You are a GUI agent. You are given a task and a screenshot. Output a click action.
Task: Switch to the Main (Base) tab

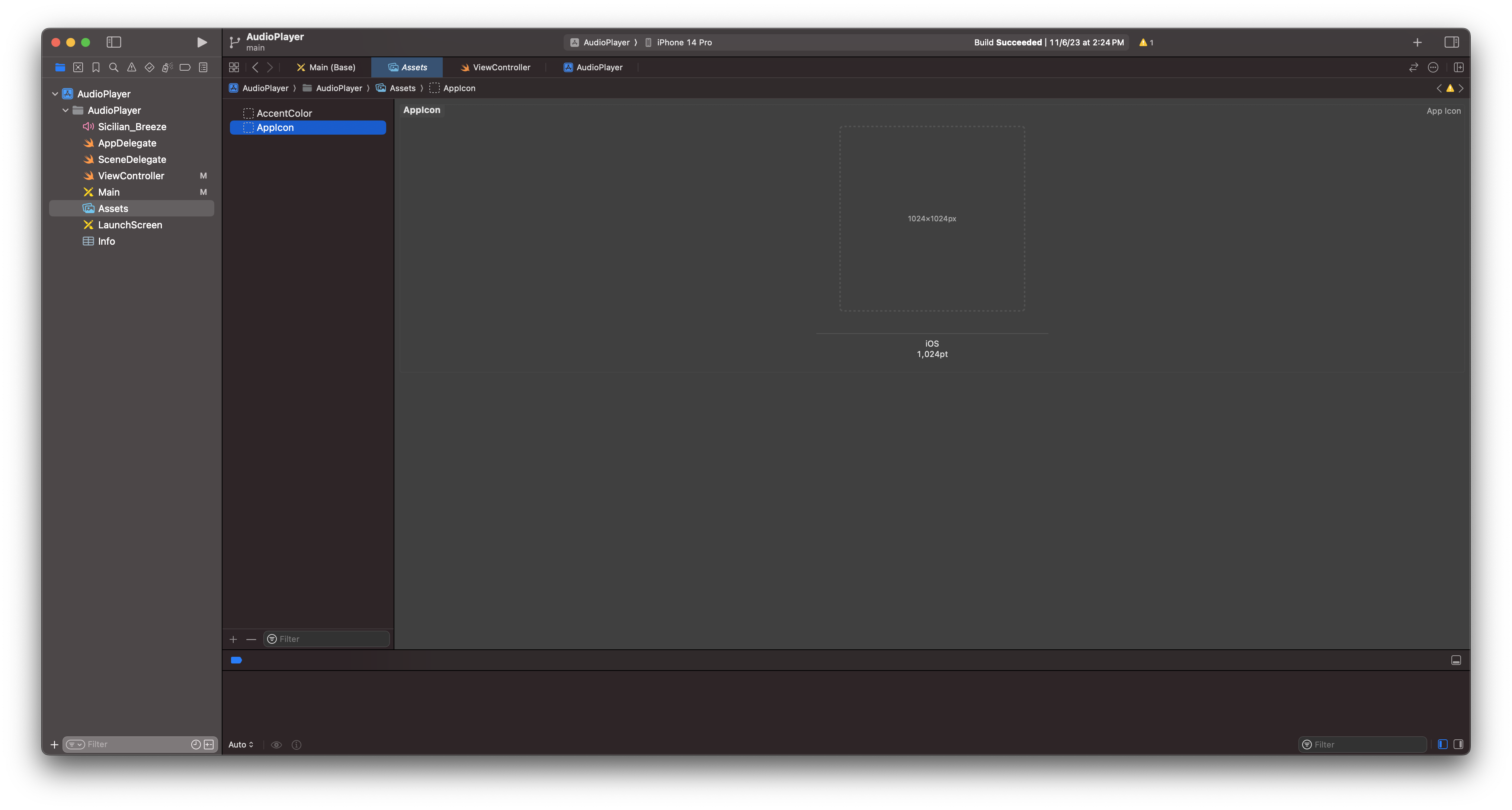[326, 67]
